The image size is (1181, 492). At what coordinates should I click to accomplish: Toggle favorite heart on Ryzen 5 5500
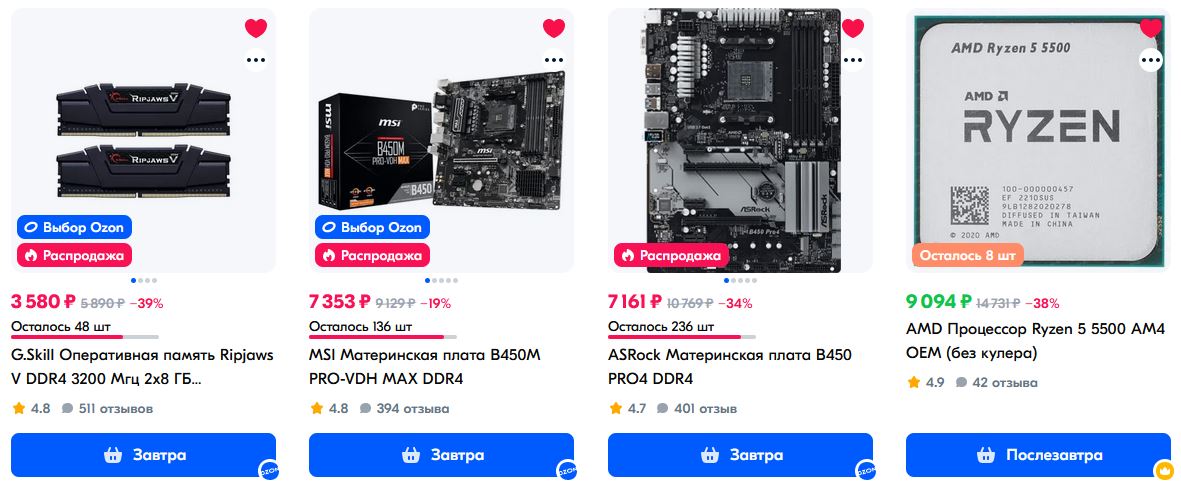click(x=1151, y=29)
